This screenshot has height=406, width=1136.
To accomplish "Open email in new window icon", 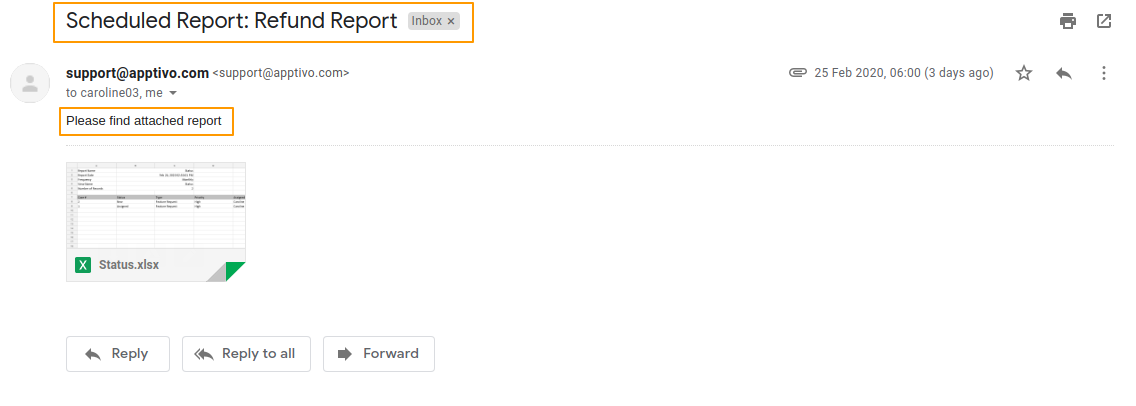I will tap(1104, 21).
